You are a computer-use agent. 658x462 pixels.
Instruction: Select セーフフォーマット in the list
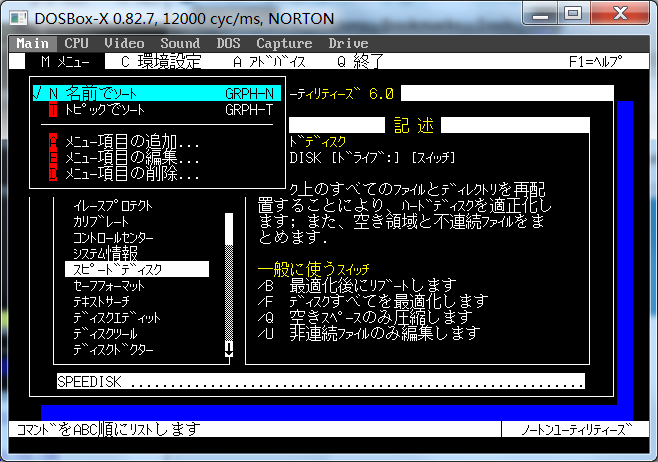pos(109,285)
